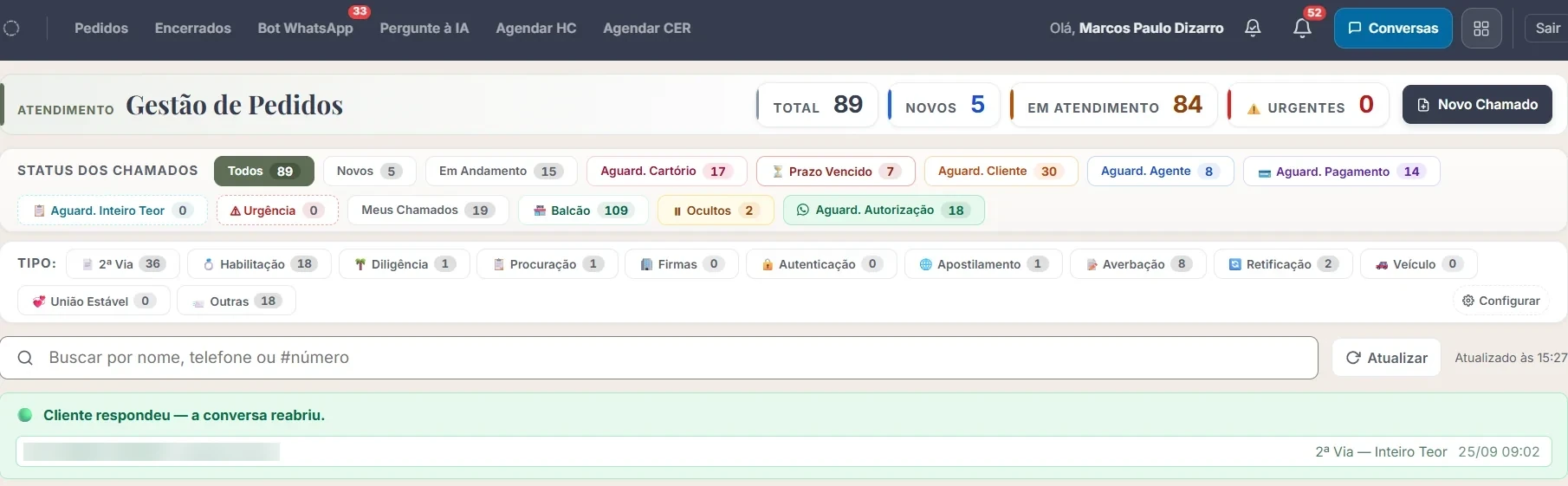Go to Encerrados in the top navigation
This screenshot has width=1568, height=486.
193,28
